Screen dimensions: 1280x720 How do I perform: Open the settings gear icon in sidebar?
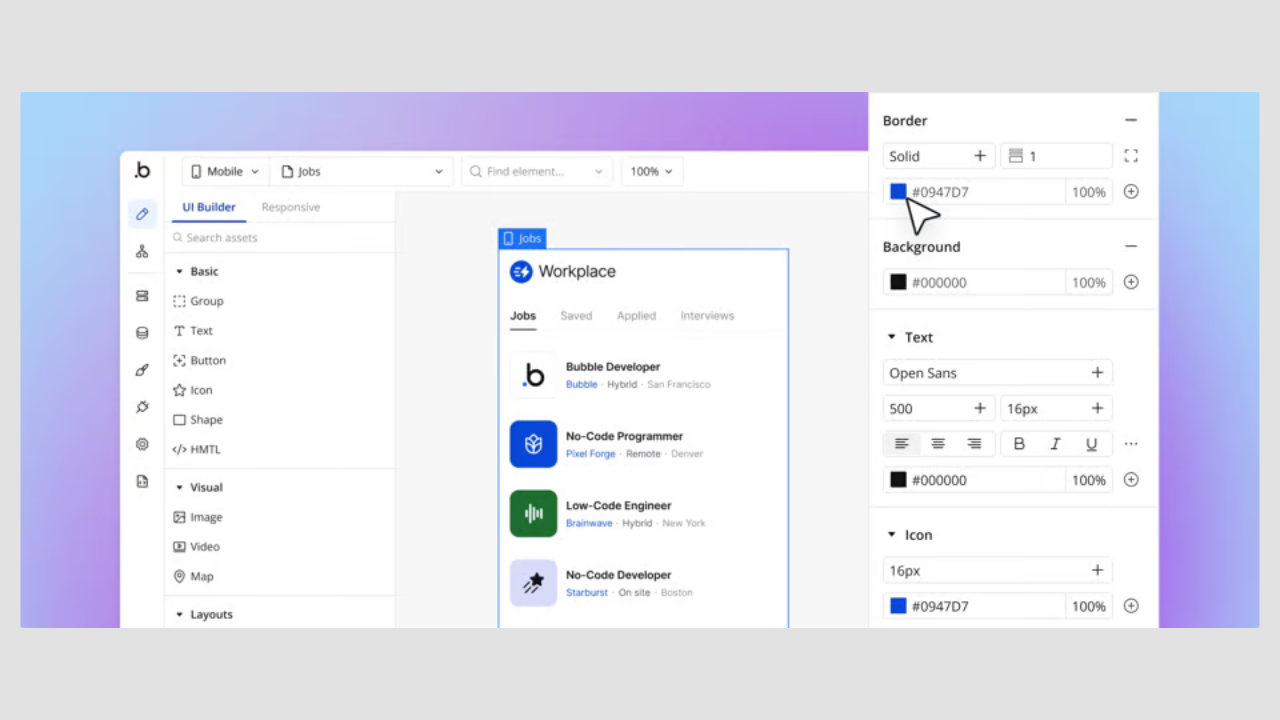click(142, 444)
